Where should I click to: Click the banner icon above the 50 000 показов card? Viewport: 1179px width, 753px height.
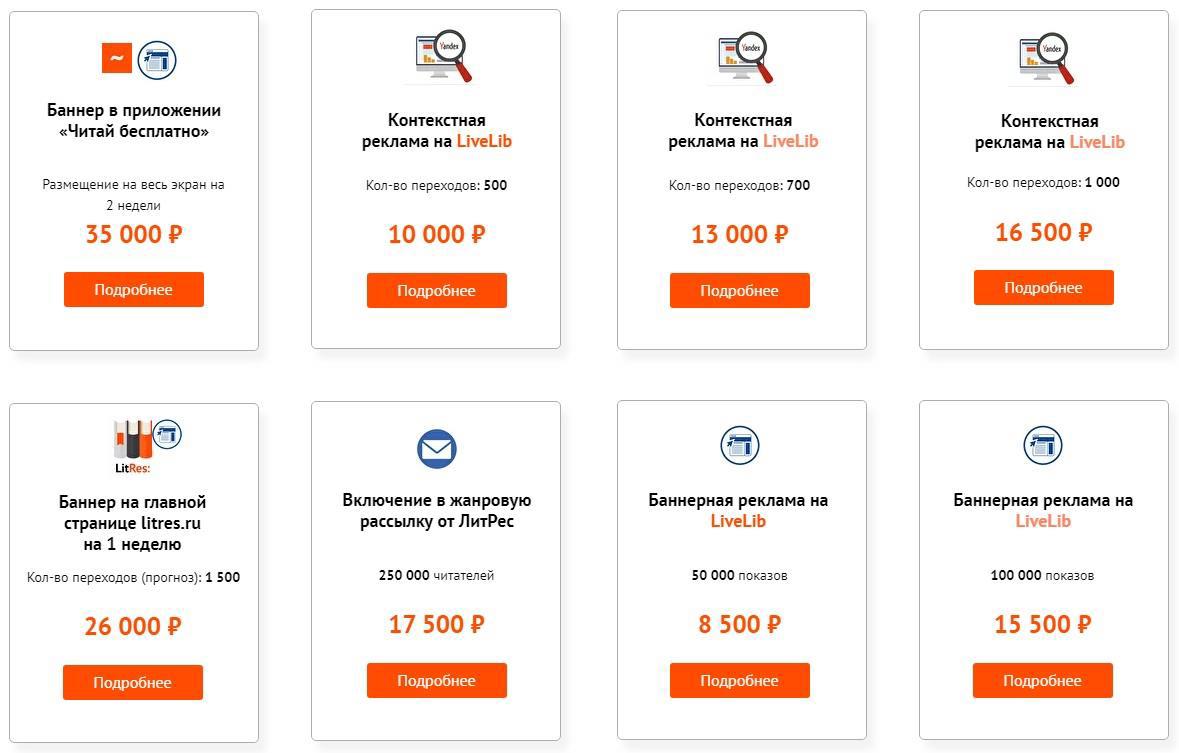pos(740,445)
